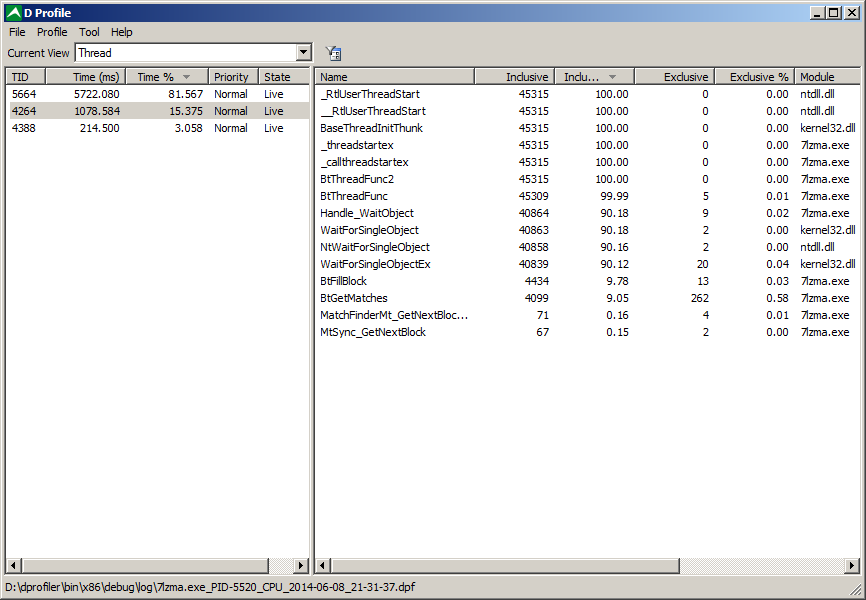
Task: Select NtWaitForSingleObject function row
Action: click(x=588, y=247)
